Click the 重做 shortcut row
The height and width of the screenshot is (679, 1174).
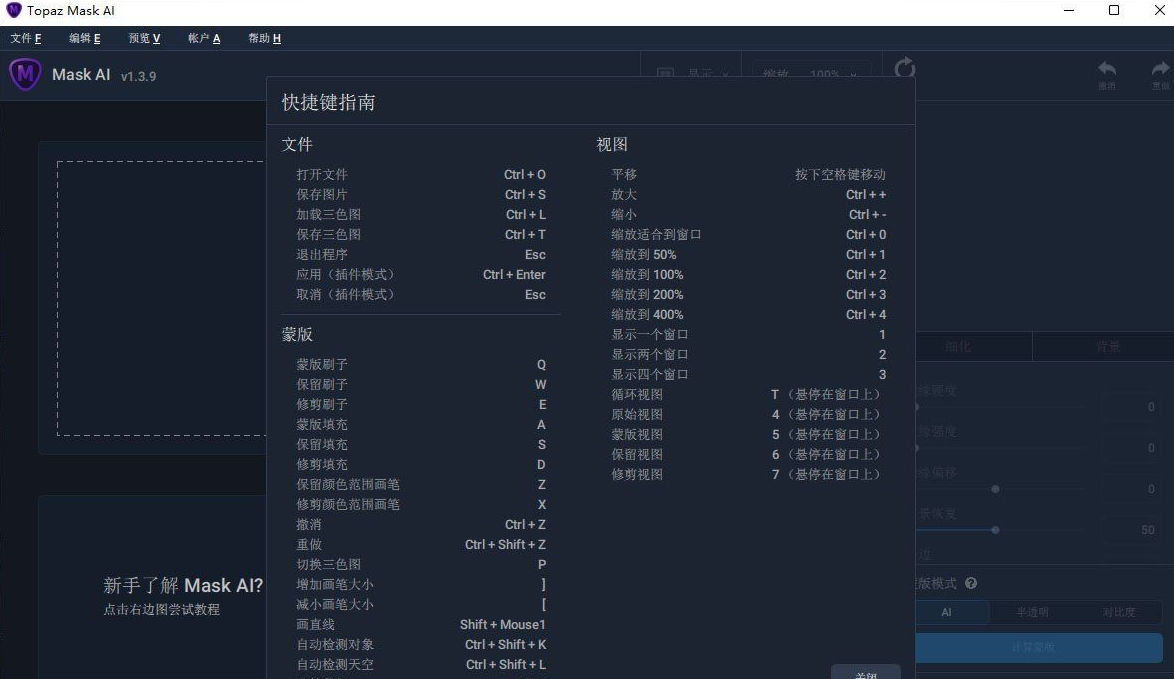point(421,545)
